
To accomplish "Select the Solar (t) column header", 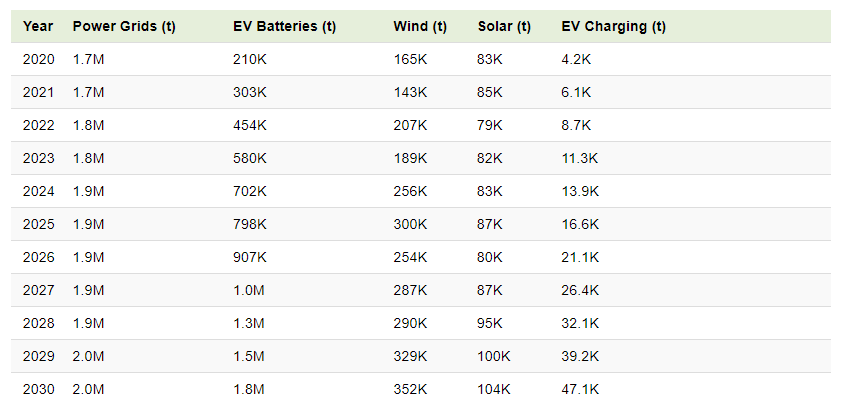I will click(x=504, y=27).
